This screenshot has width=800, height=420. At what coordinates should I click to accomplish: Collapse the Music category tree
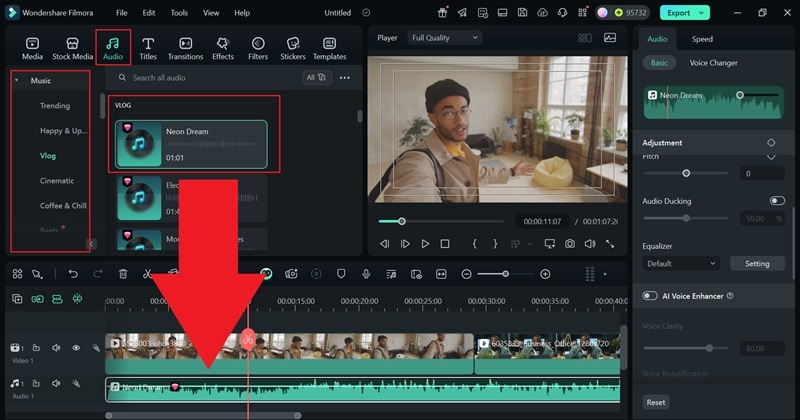(16, 80)
